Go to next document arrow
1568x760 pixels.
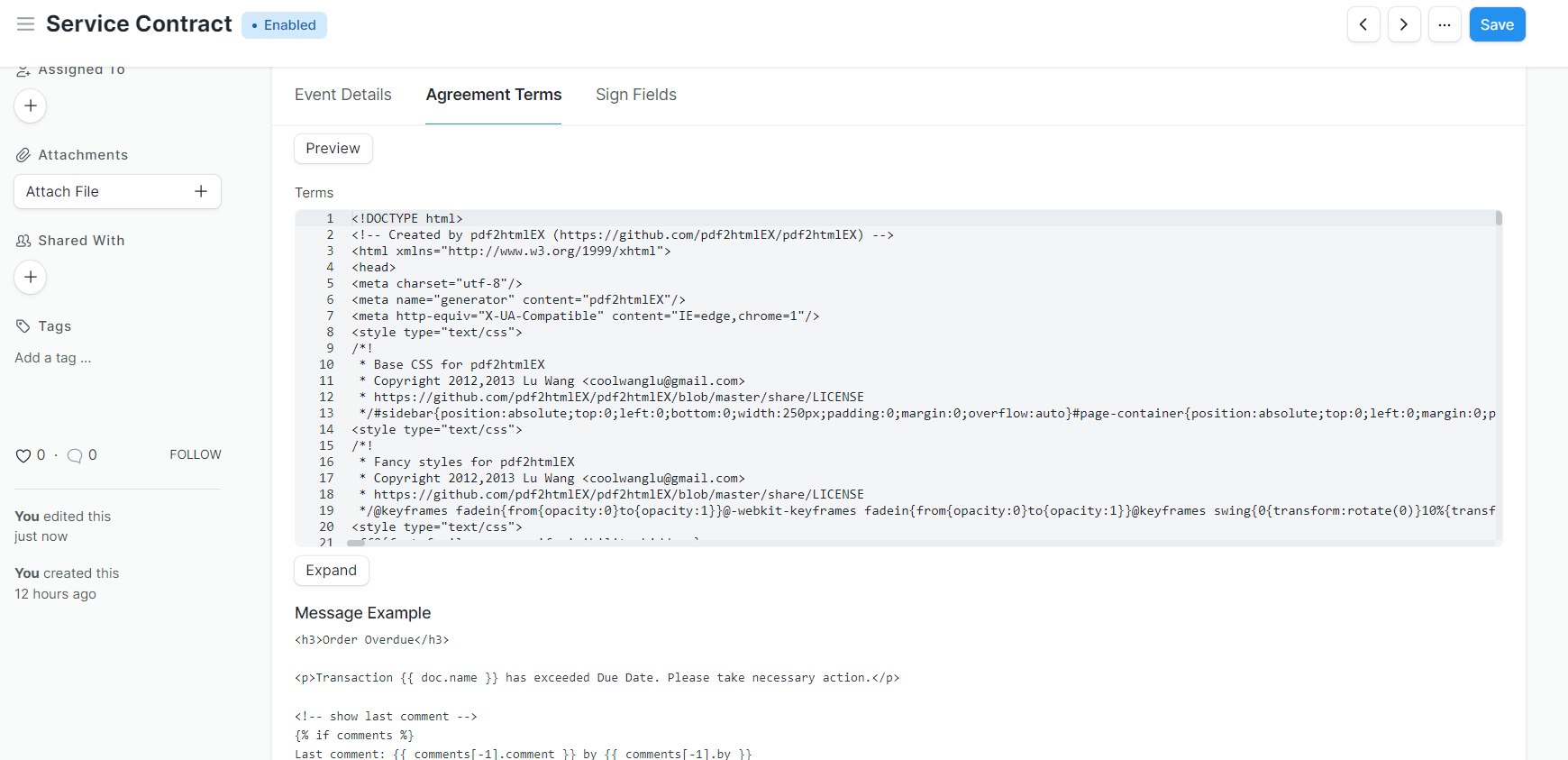click(x=1404, y=24)
